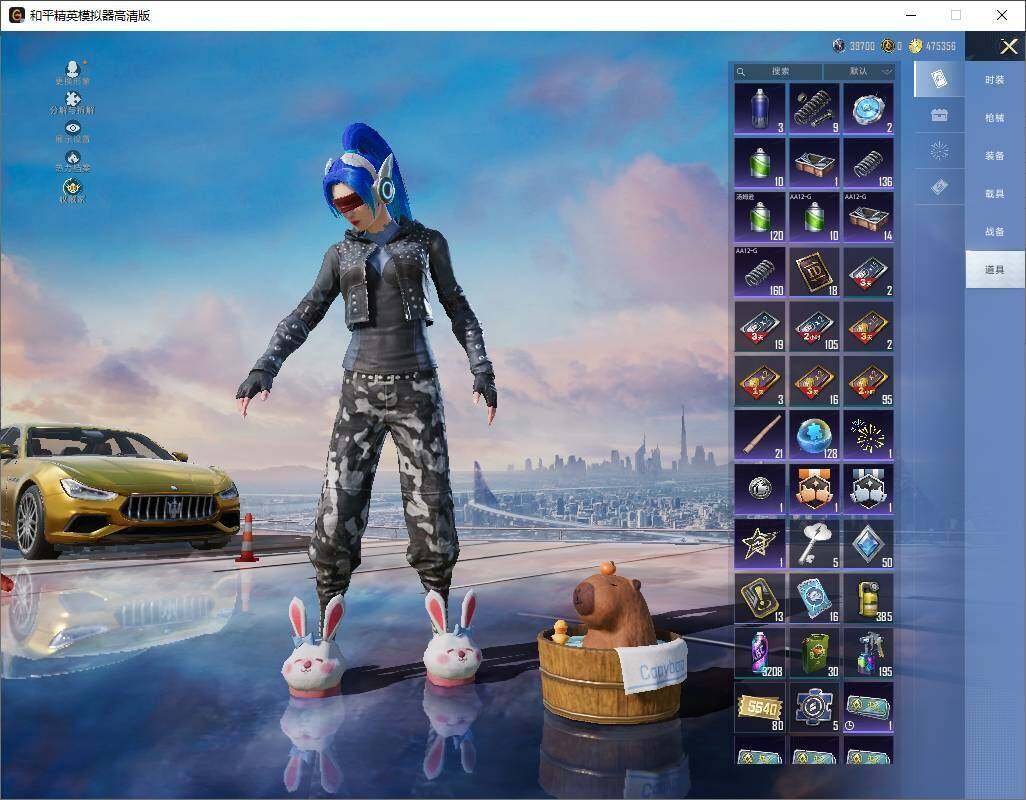The height and width of the screenshot is (800, 1026).
Task: Click the gold coin 475356 balance
Action: click(x=932, y=46)
